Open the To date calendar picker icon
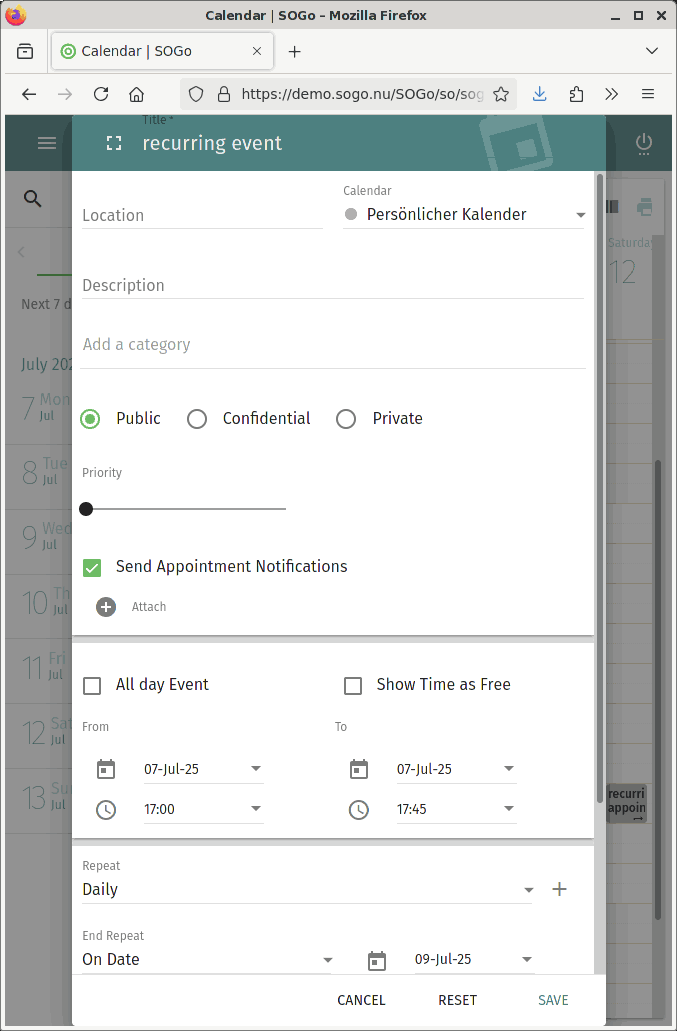Viewport: 677px width, 1031px height. [359, 769]
